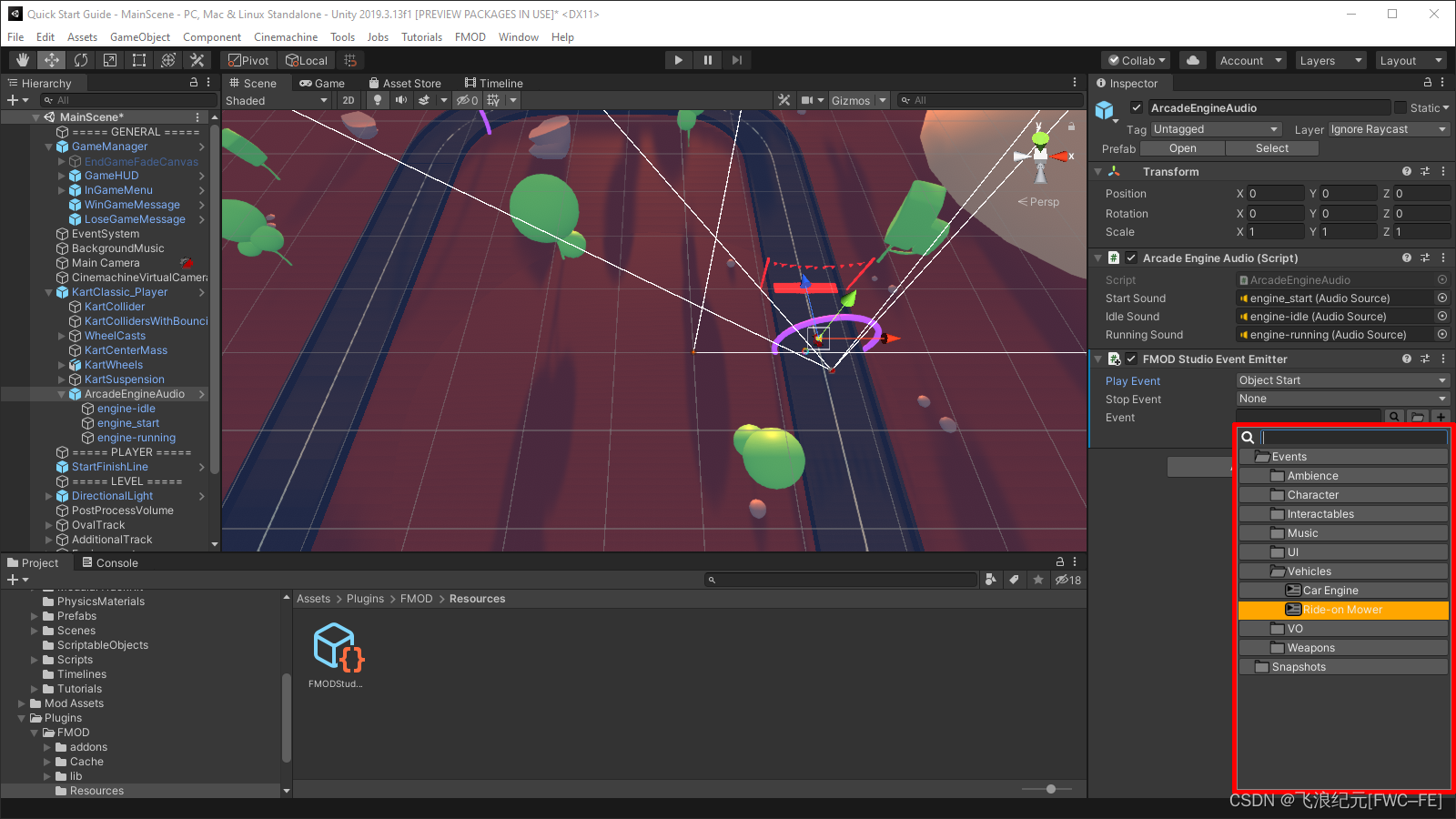Start Play mode
The width and height of the screenshot is (1456, 819).
[x=678, y=60]
